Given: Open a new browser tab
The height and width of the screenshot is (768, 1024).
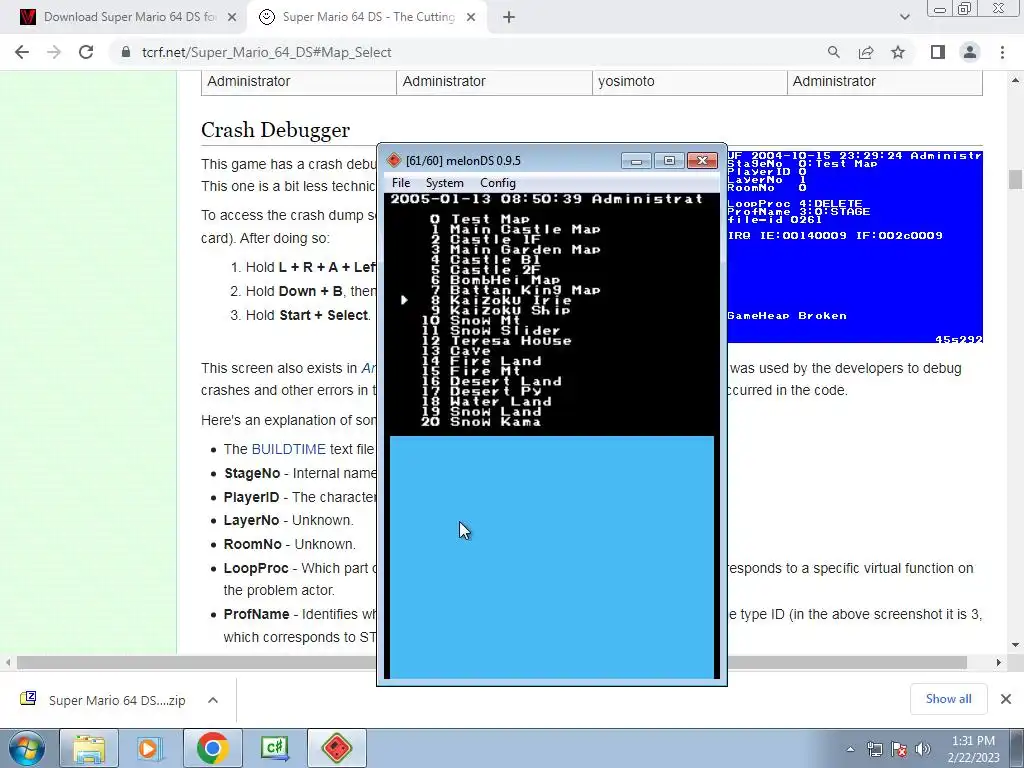Looking at the screenshot, I should click(x=509, y=18).
